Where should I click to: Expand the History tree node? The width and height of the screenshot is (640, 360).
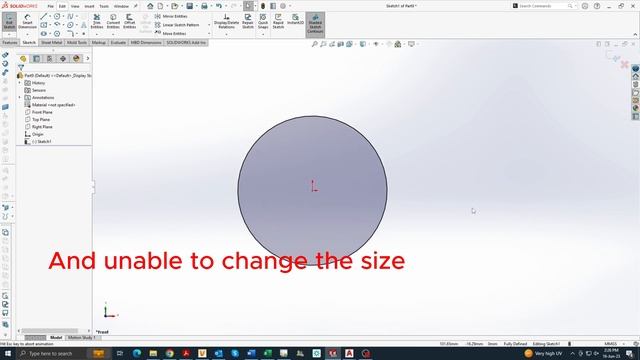pyautogui.click(x=20, y=83)
